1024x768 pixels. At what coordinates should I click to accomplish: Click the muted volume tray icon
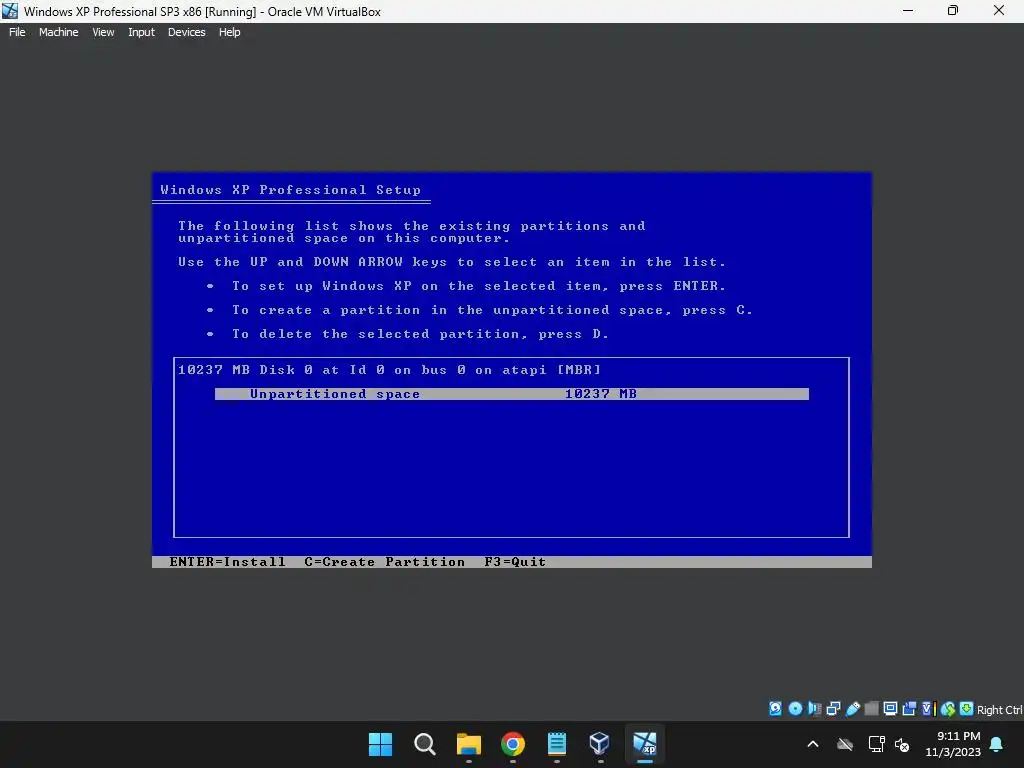pos(902,744)
